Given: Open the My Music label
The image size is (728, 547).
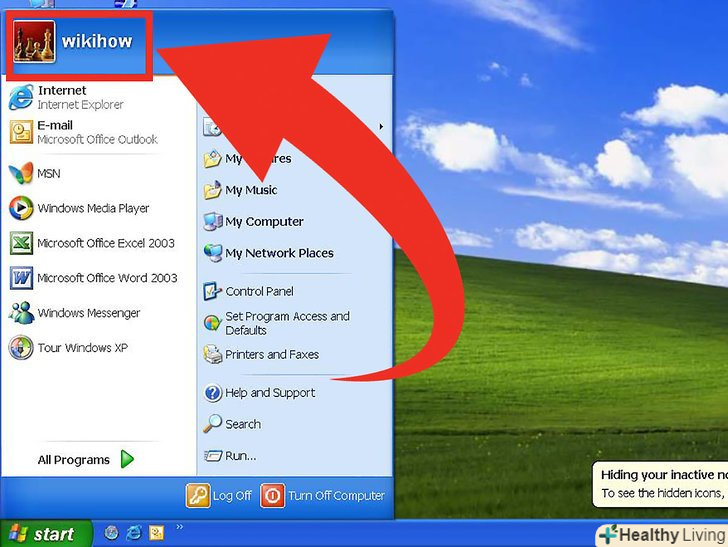Looking at the screenshot, I should (251, 190).
